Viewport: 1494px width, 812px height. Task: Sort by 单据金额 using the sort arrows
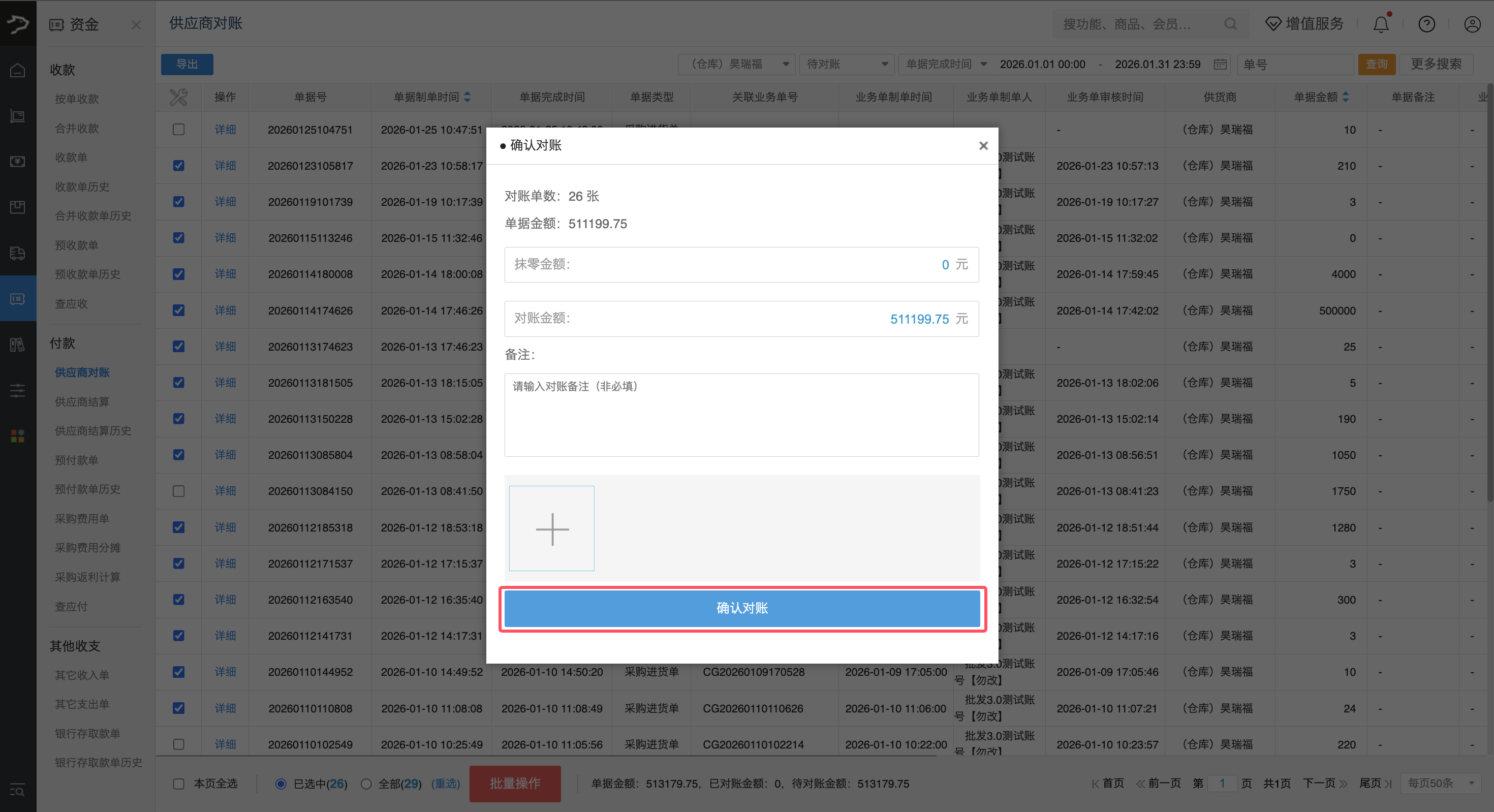[1347, 97]
